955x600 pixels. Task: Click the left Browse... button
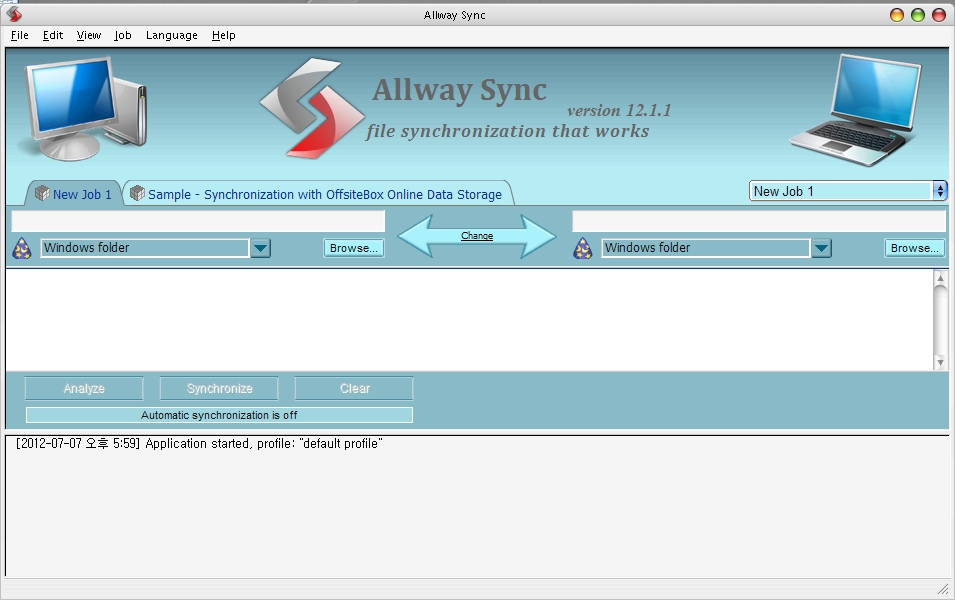[x=354, y=248]
